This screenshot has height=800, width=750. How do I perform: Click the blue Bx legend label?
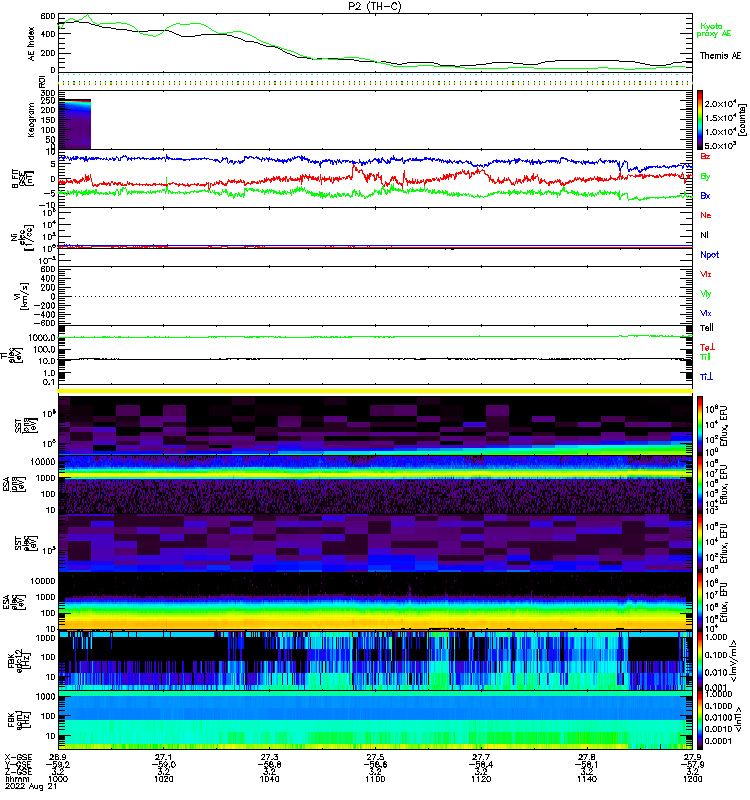tap(705, 196)
